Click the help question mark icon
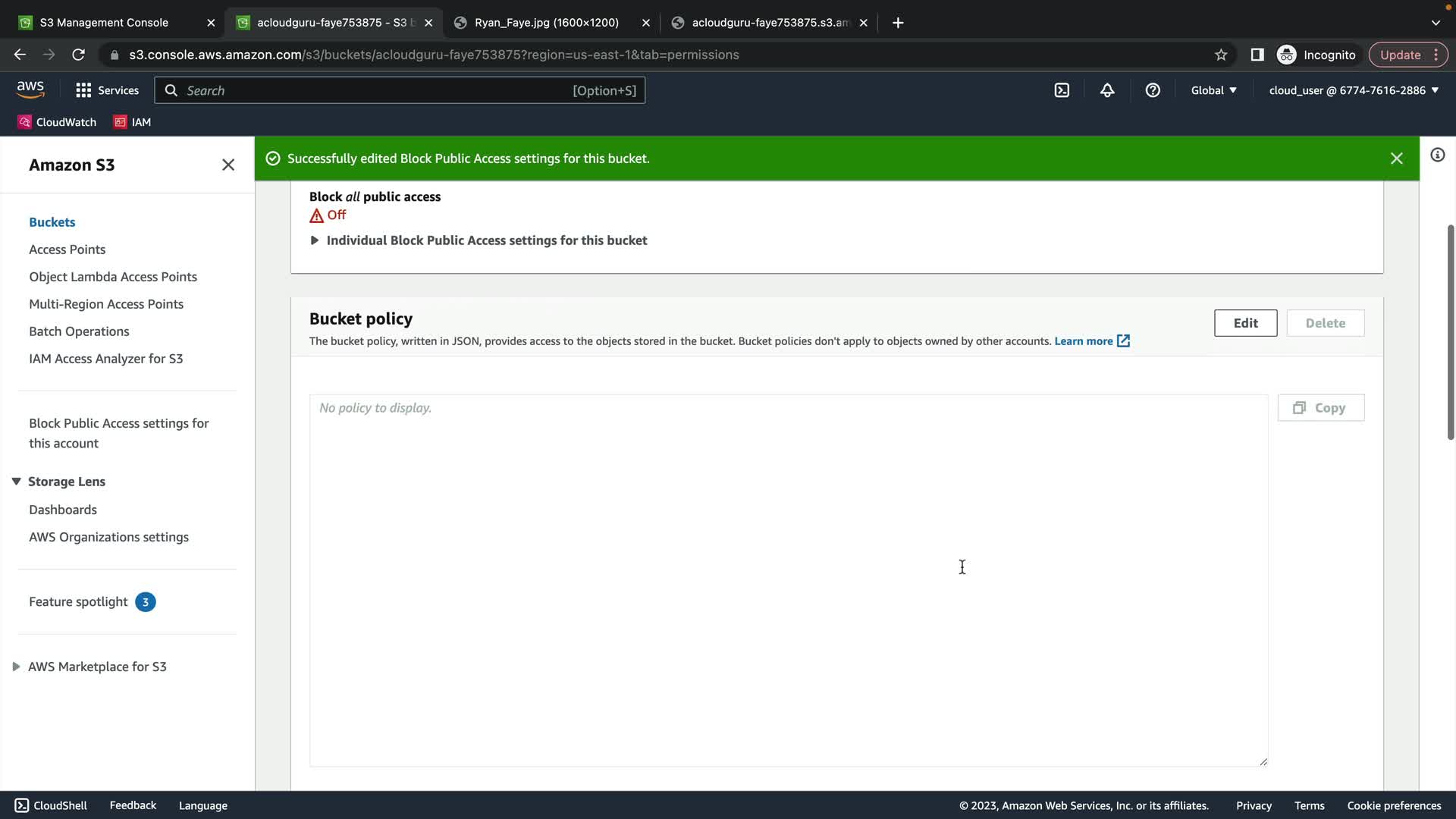Viewport: 1456px width, 819px height. coord(1153,90)
